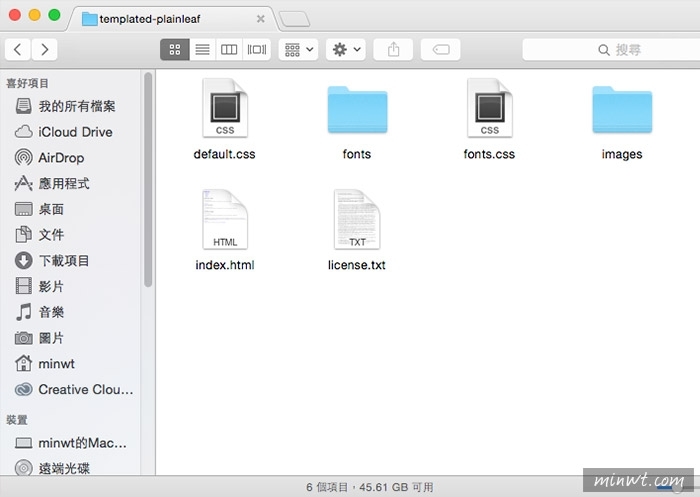The image size is (700, 497).
Task: Click the Share toolbar button
Action: pyautogui.click(x=393, y=49)
